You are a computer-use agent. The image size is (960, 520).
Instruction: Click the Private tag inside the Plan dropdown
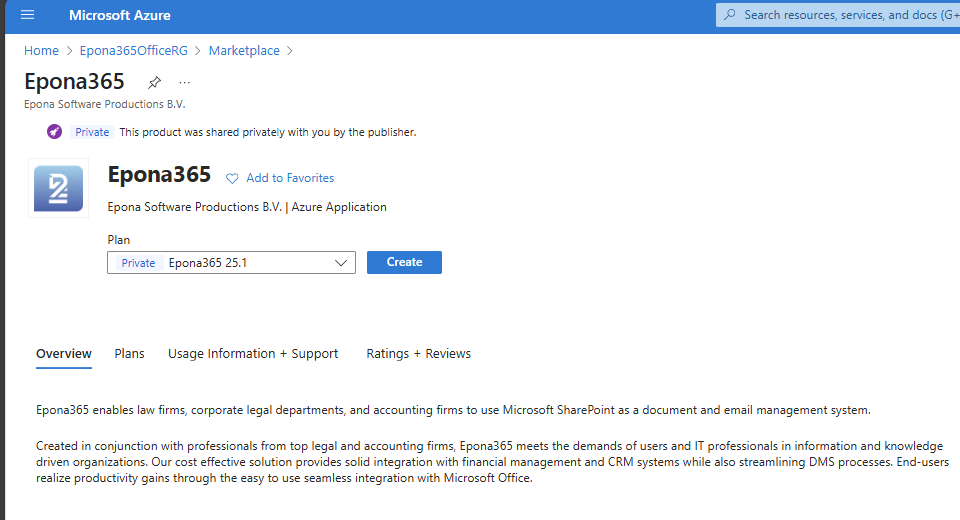[x=138, y=263]
